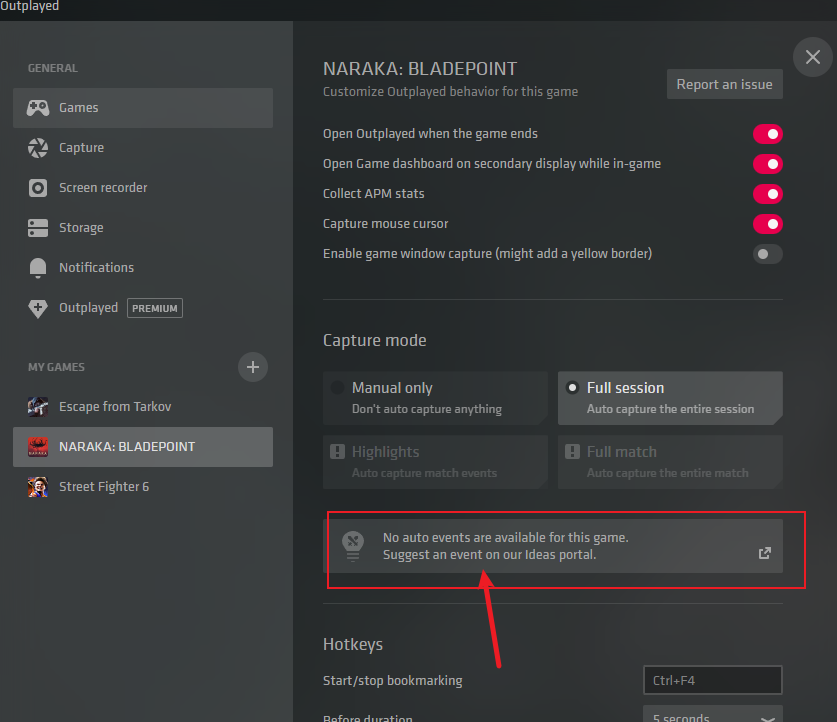Select Street Fighter 6 in My Games
This screenshot has height=722, width=837.
pyautogui.click(x=104, y=487)
